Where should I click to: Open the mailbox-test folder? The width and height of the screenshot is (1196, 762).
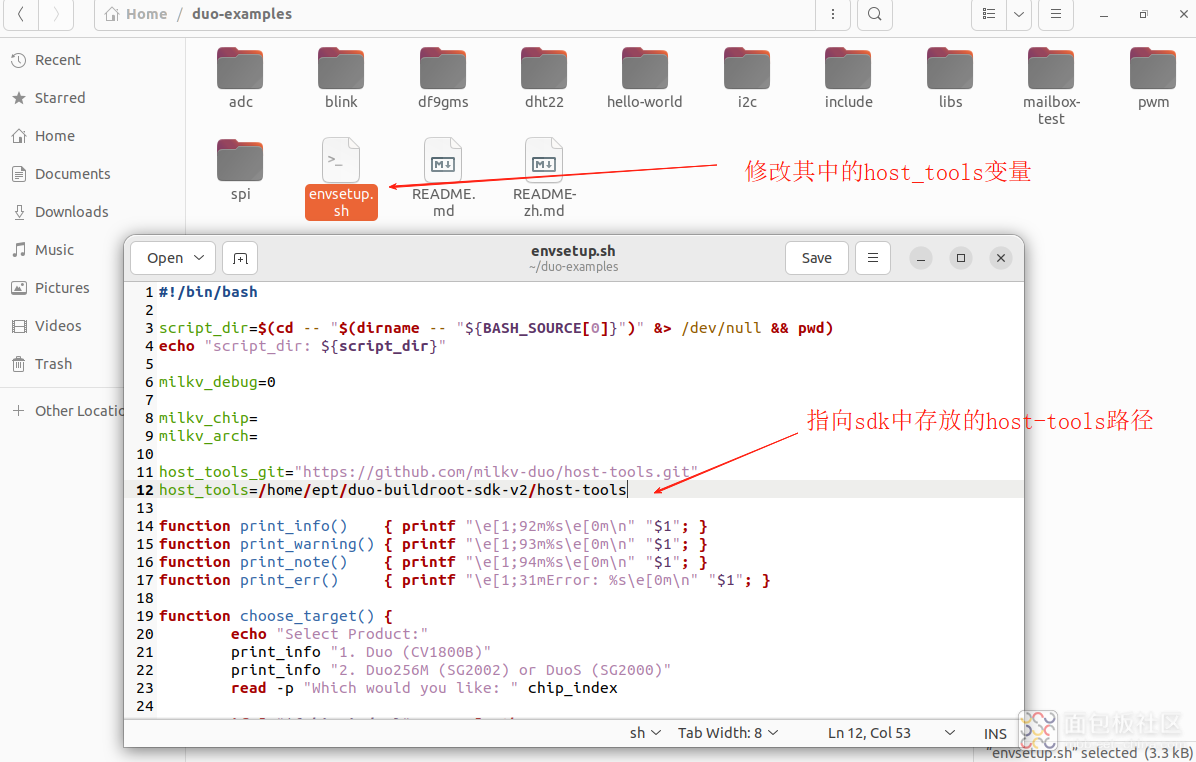click(1050, 86)
